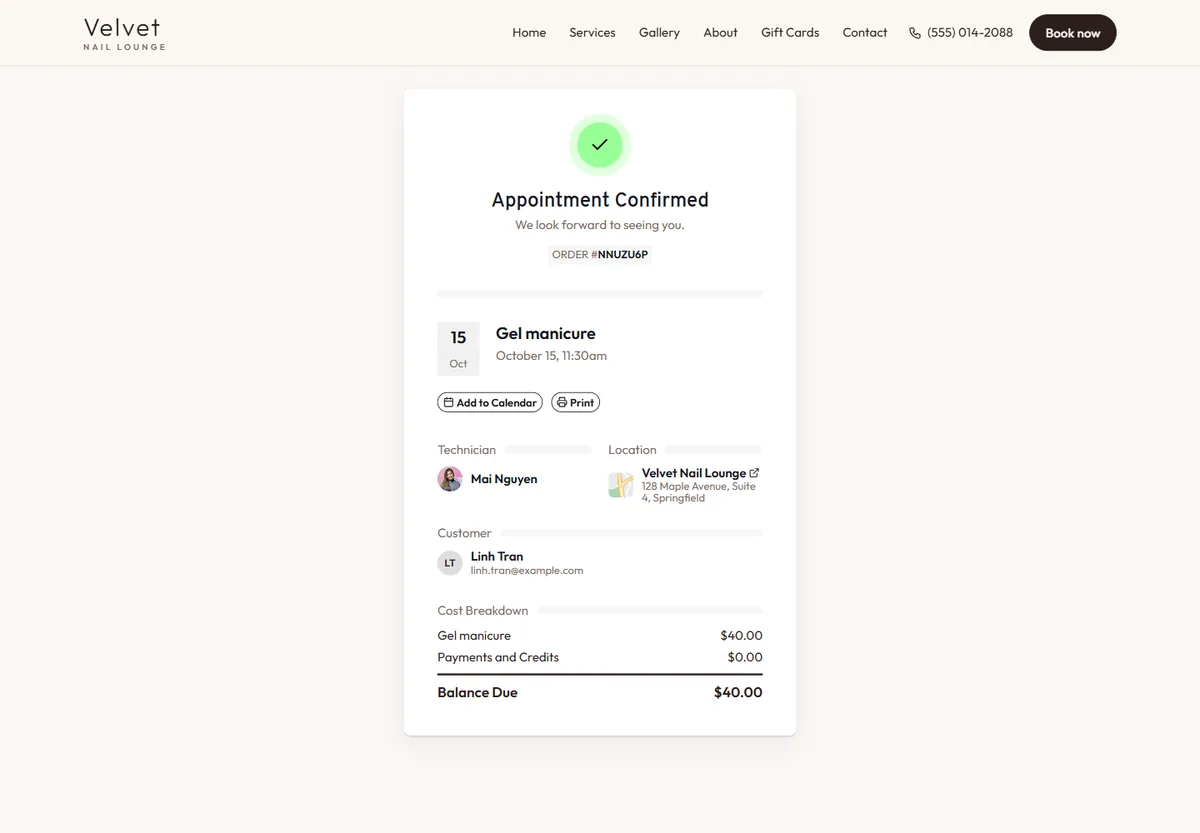Open the Services menu item
The image size is (1200, 833).
point(592,33)
